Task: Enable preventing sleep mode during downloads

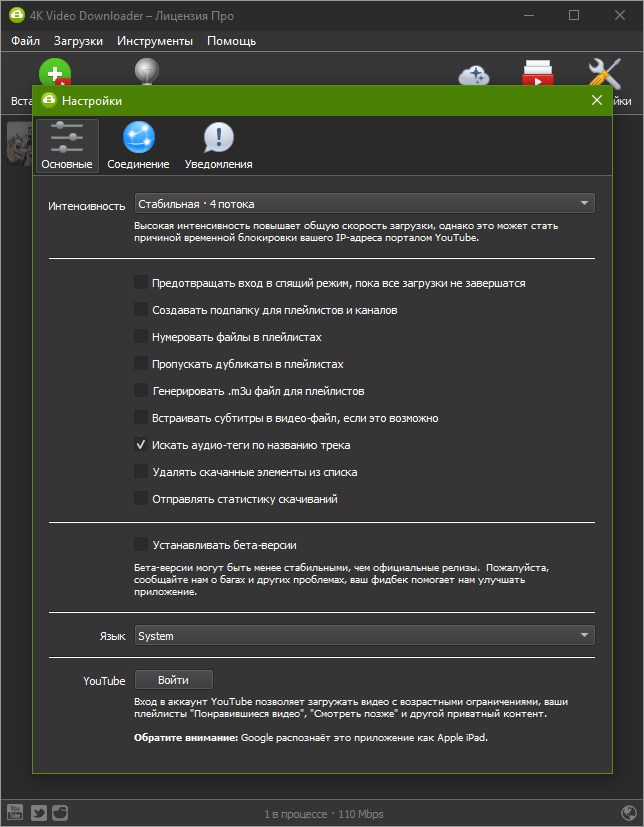Action: 140,282
